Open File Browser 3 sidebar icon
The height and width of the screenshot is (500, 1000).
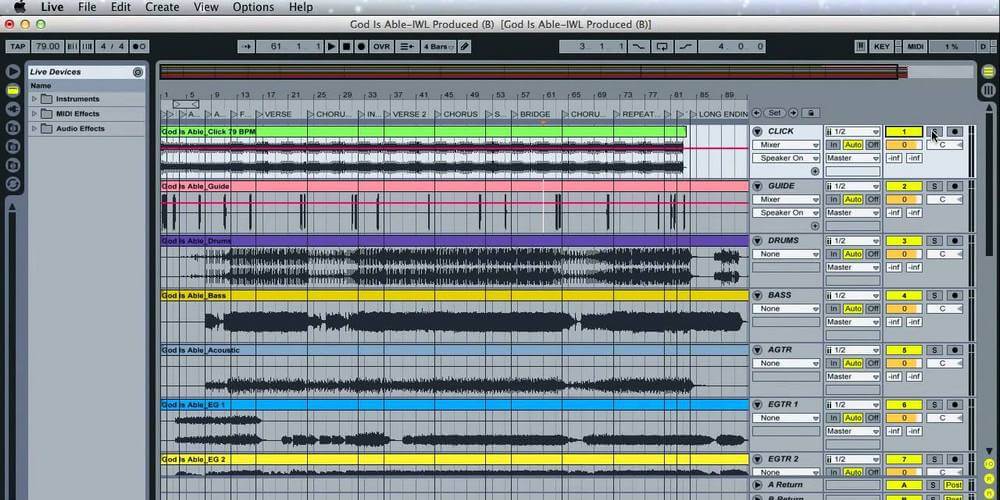pyautogui.click(x=13, y=166)
